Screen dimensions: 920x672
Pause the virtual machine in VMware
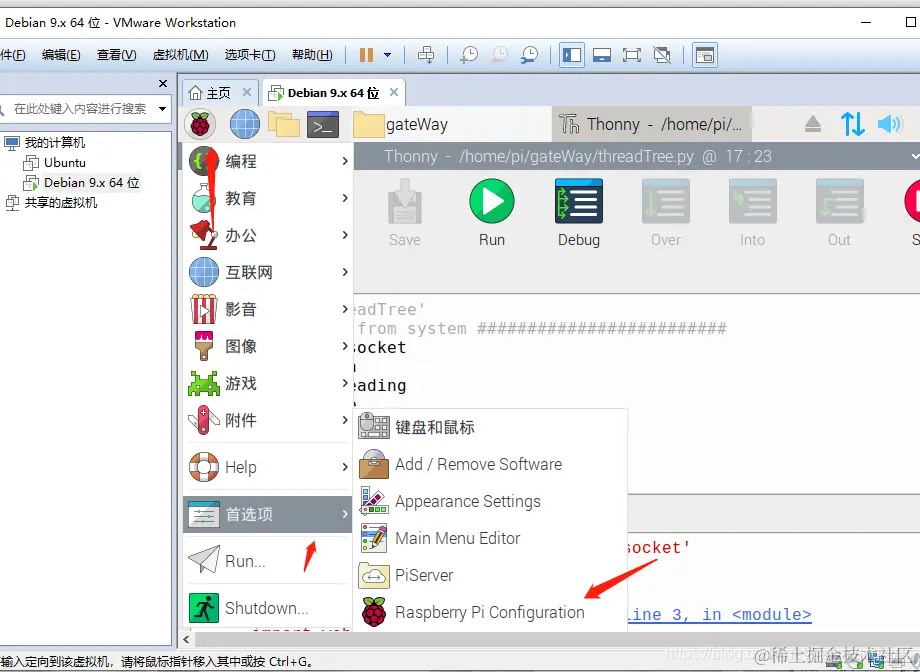point(367,55)
